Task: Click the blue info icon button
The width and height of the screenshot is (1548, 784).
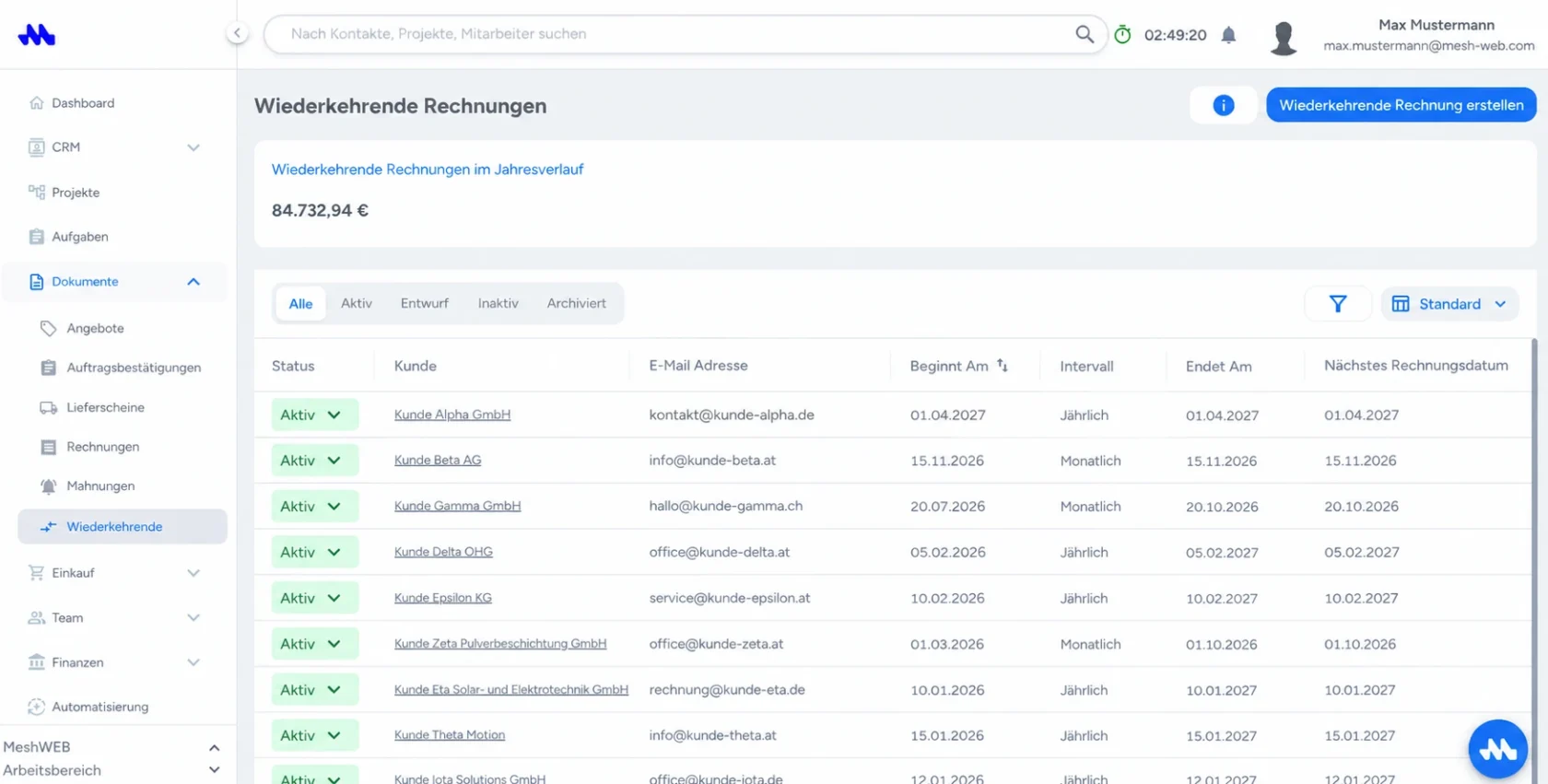Action: [1223, 105]
